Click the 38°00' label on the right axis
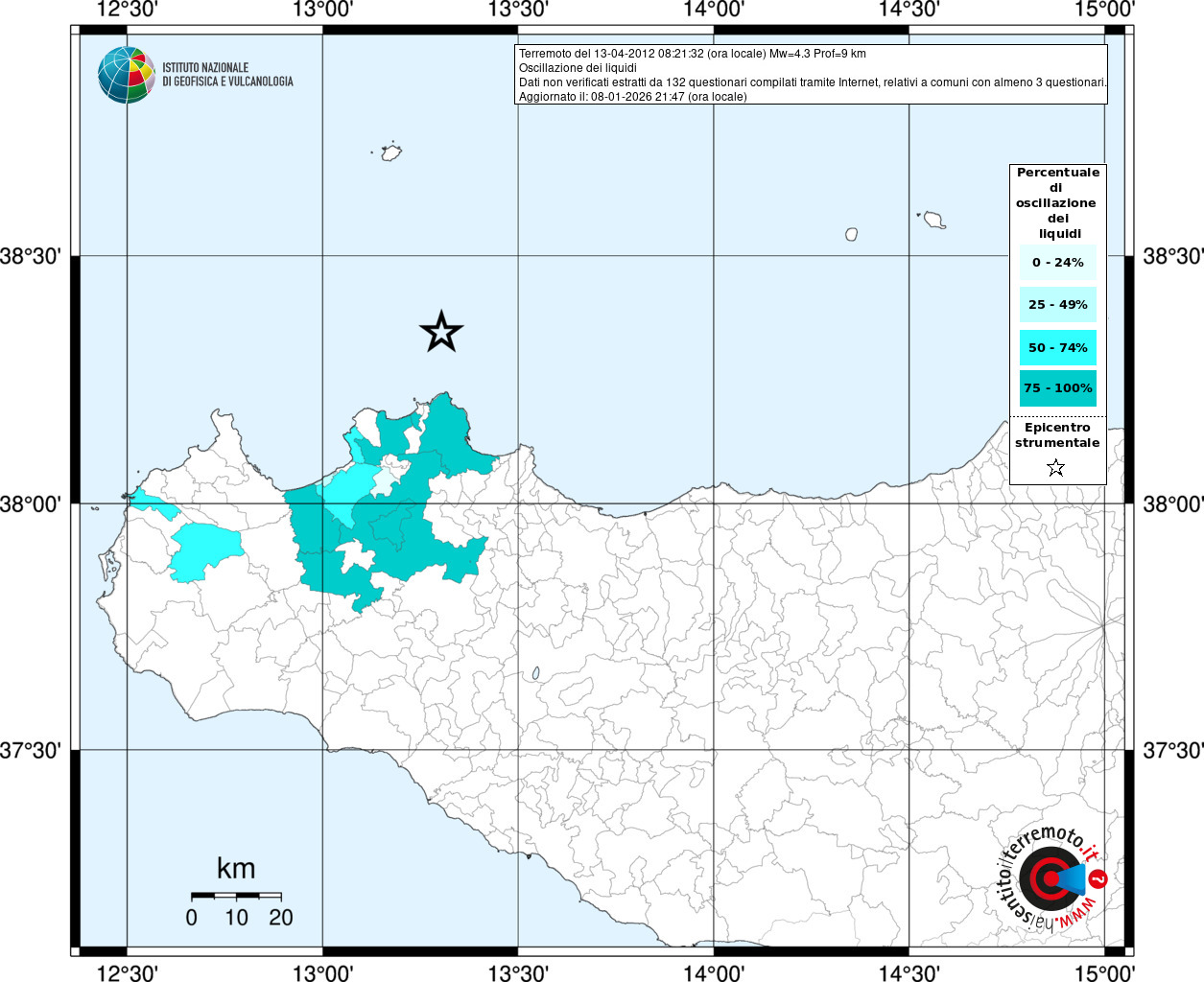This screenshot has width=1204, height=982. click(1172, 503)
